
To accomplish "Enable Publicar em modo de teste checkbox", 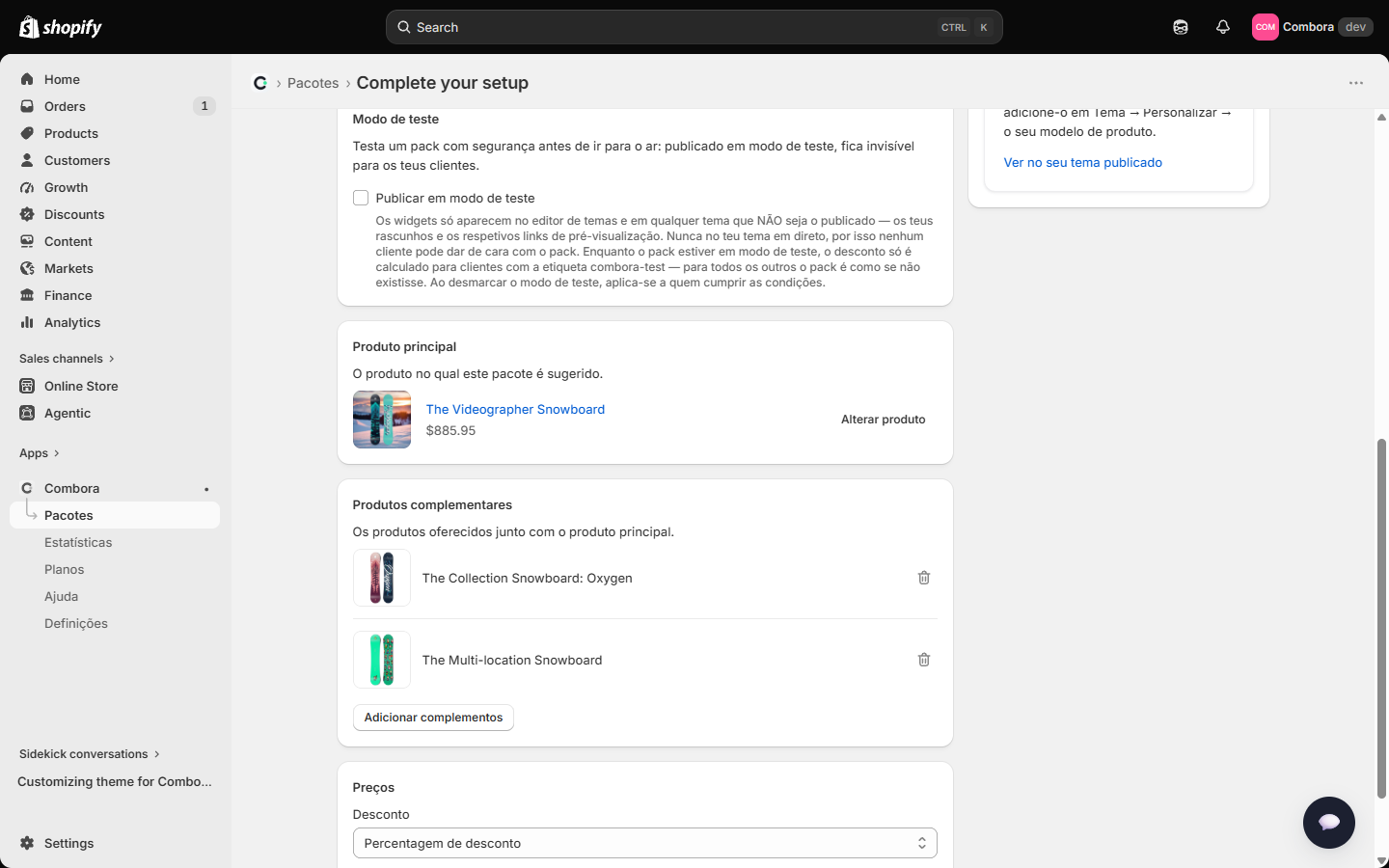I will coord(361,198).
